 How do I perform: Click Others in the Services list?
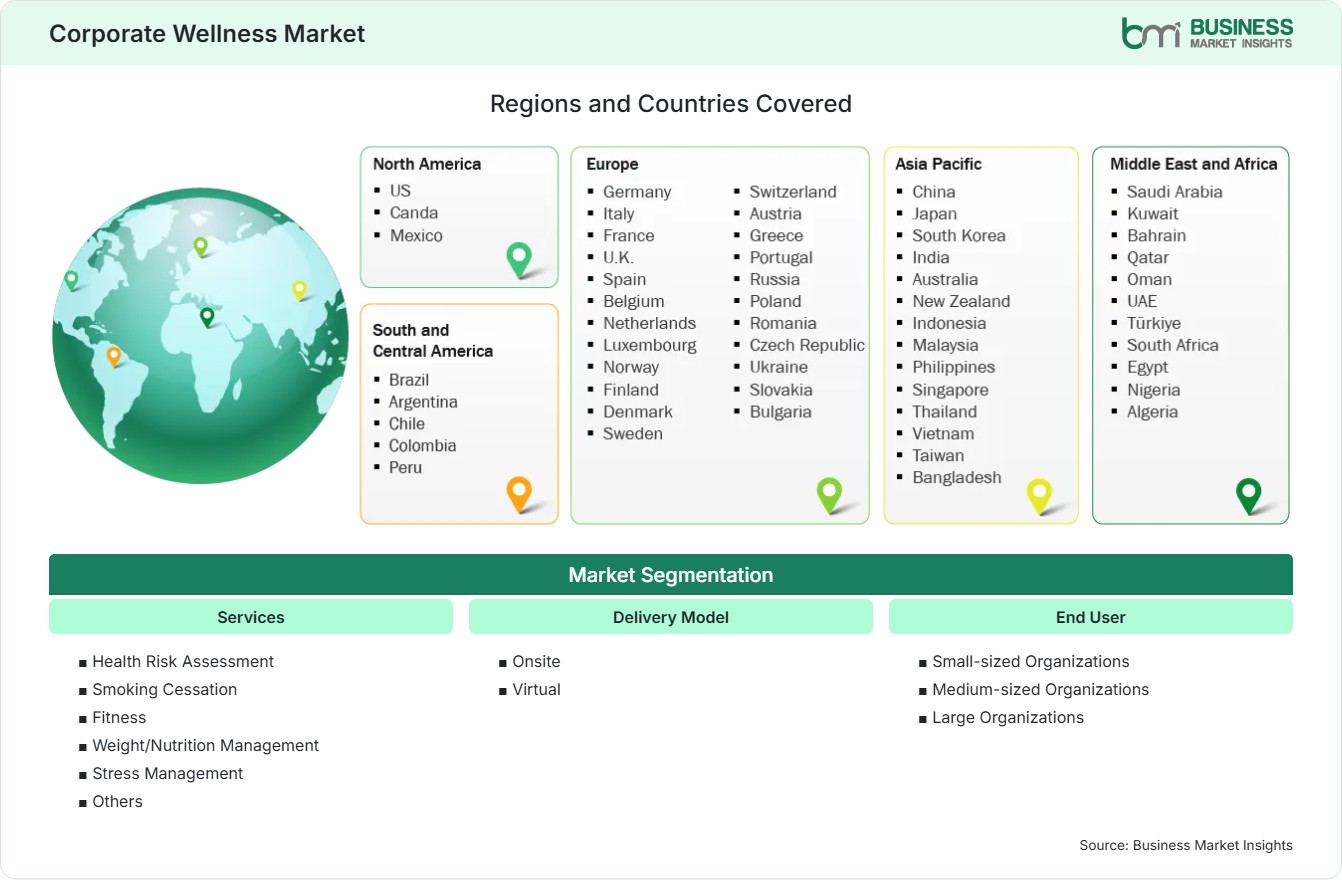[x=118, y=801]
